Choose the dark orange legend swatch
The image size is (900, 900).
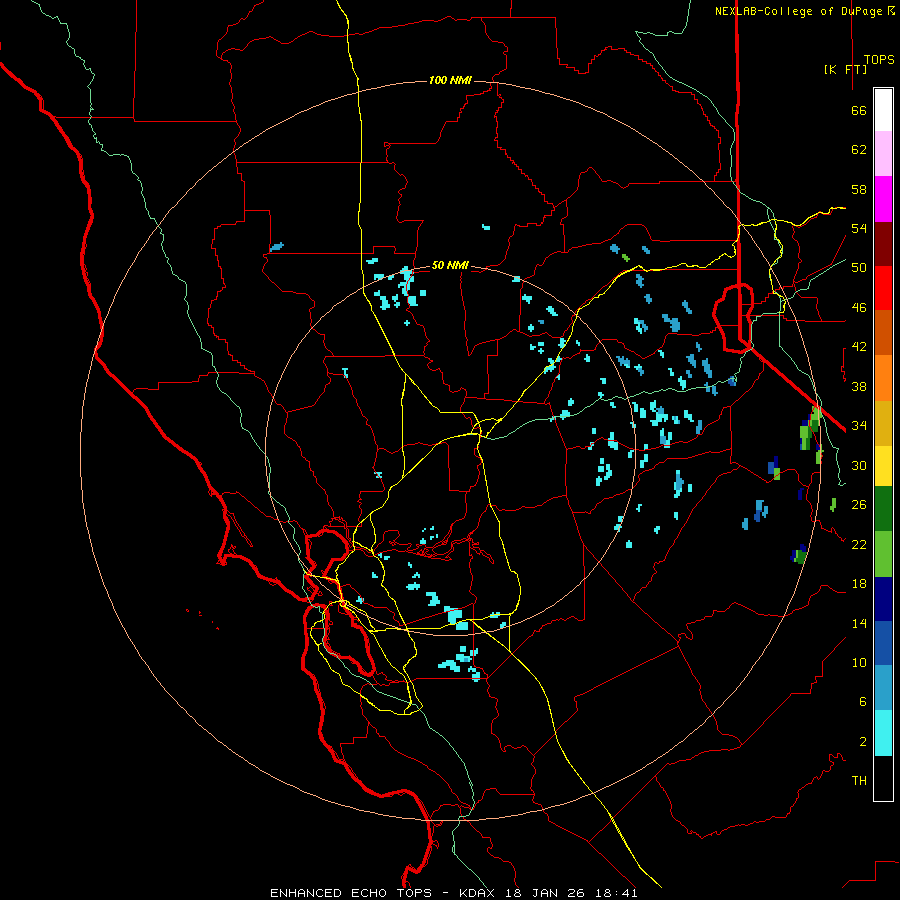pyautogui.click(x=883, y=332)
